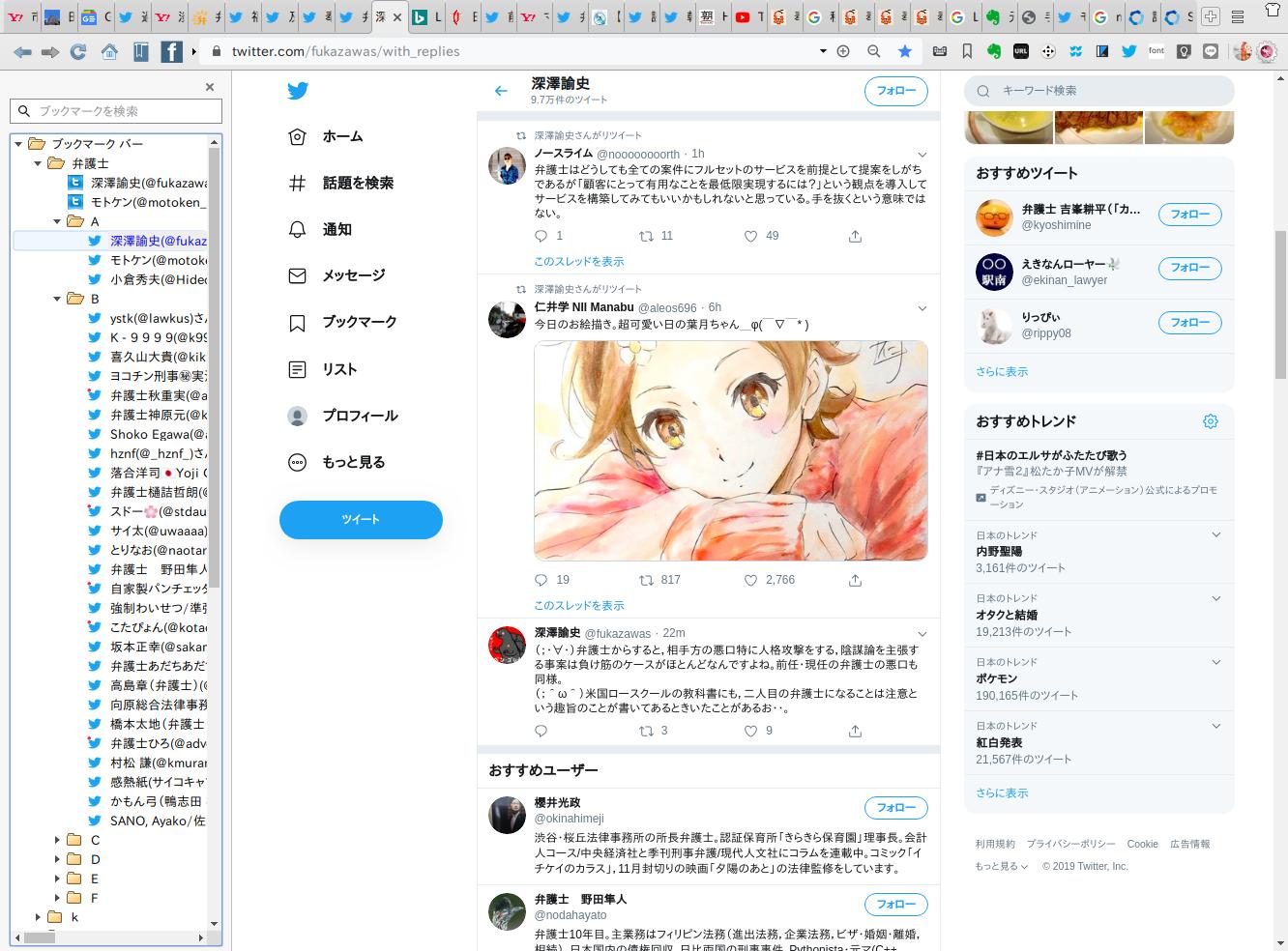
Task: Like the ノースライム tweet
Action: (751, 236)
